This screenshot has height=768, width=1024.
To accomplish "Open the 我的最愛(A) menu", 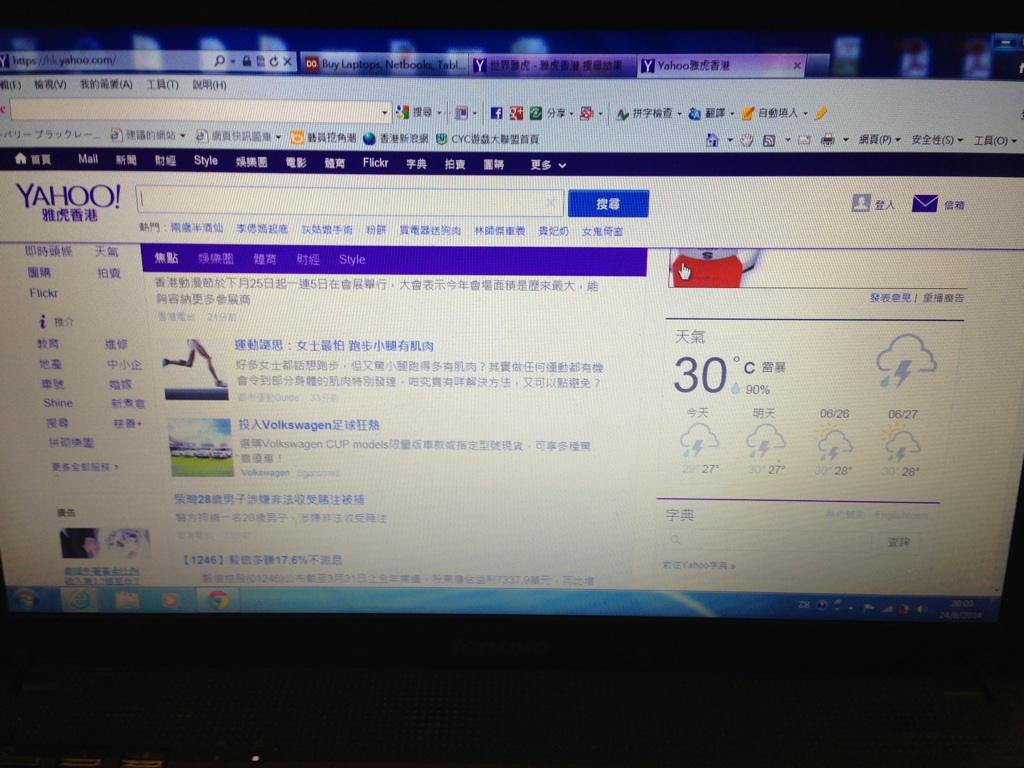I will click(x=106, y=84).
